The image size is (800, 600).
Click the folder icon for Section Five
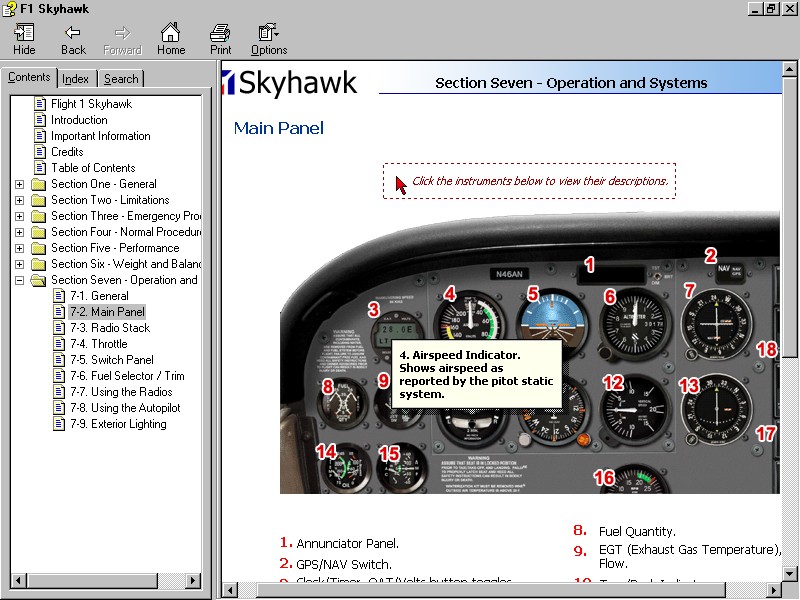tap(39, 248)
